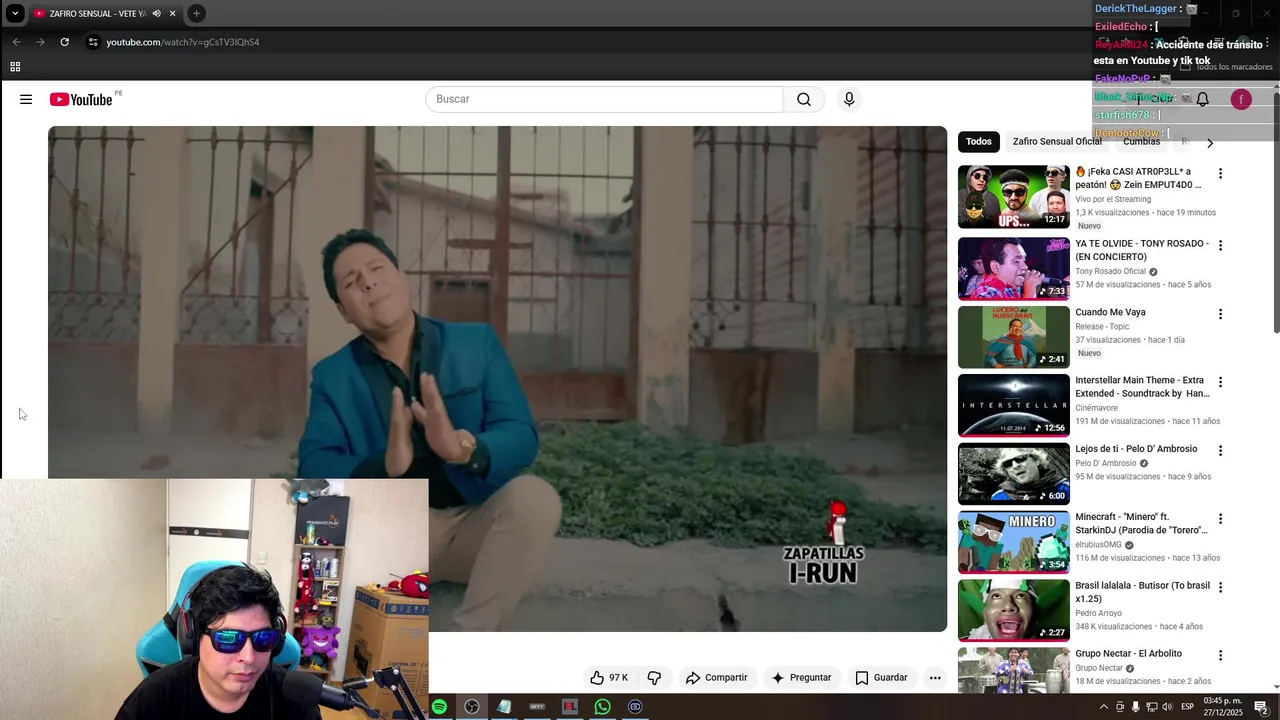Open options menu for the Minecraft Minero video
1280x720 pixels.
(x=1220, y=519)
